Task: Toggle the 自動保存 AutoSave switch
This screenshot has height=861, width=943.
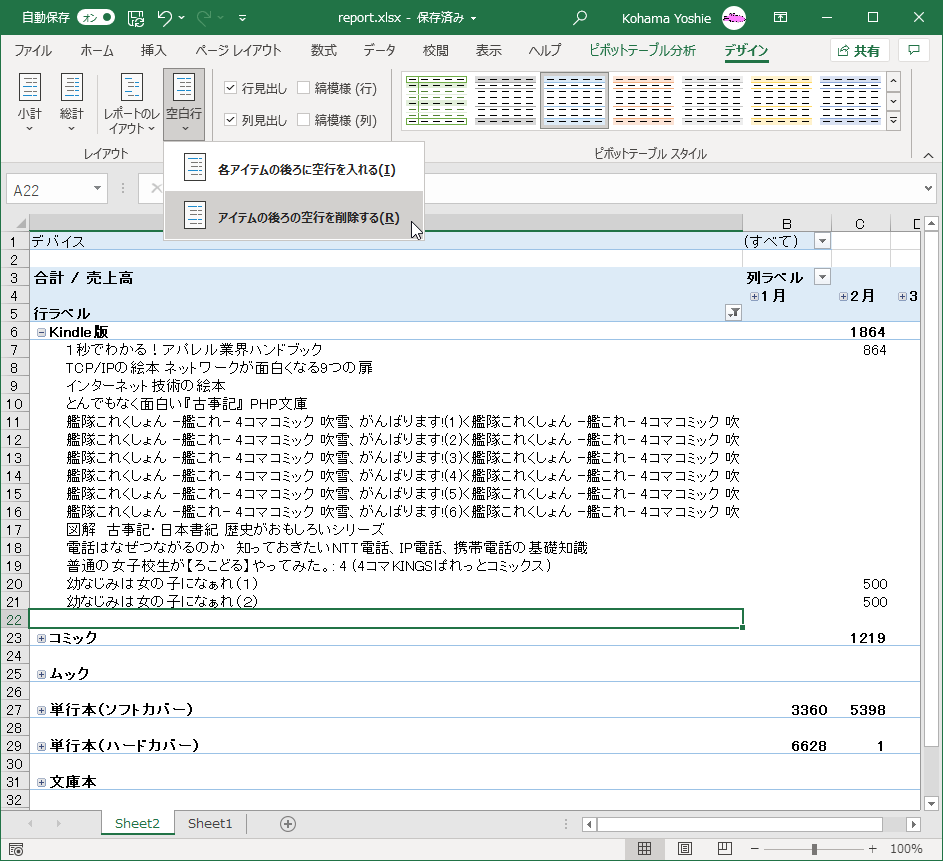Action: (x=96, y=18)
